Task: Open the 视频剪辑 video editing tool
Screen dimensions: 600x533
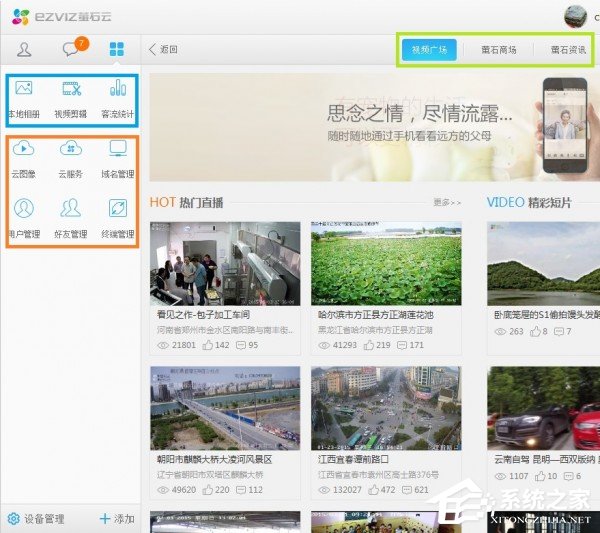Action: coord(71,99)
